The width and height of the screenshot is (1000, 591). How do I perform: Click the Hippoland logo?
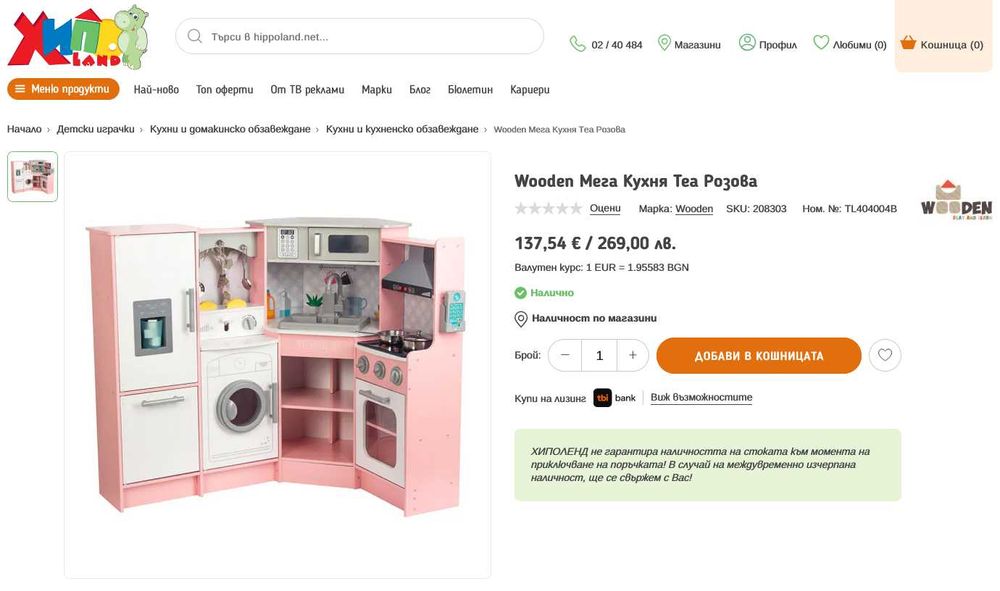(78, 38)
